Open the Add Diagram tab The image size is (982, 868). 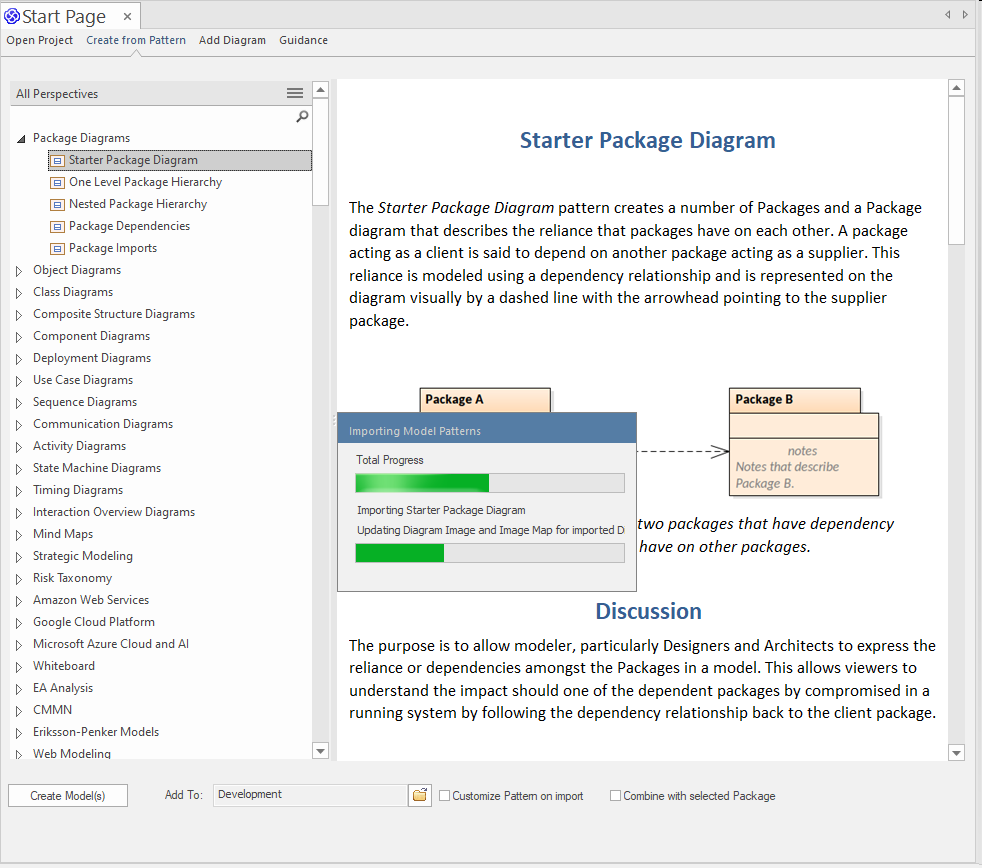tap(232, 40)
